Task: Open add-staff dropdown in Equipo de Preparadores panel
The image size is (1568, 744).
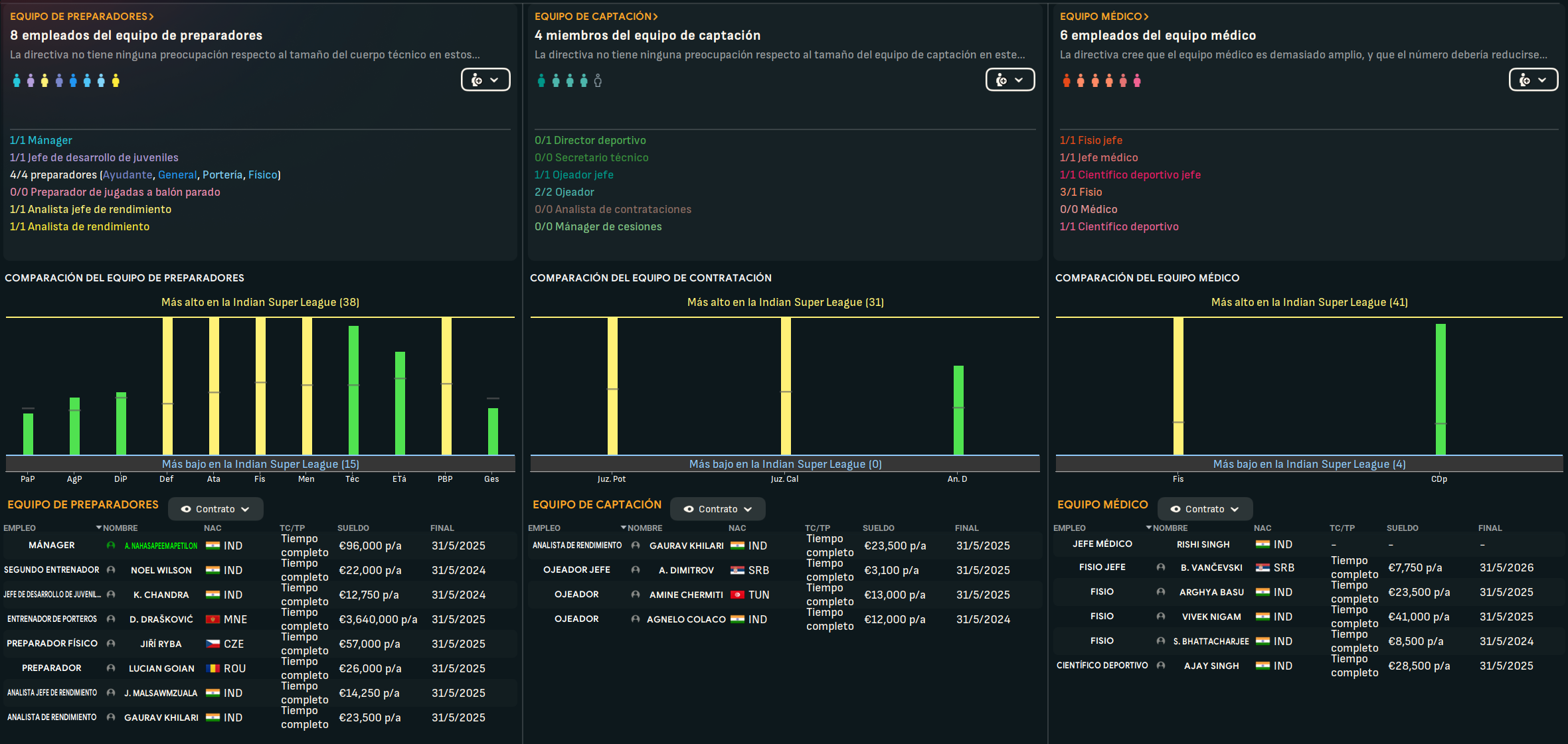Action: point(485,80)
